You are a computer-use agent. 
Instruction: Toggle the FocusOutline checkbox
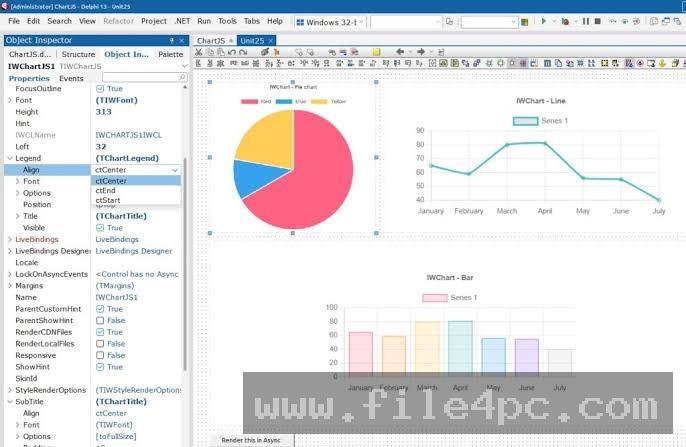(x=100, y=89)
